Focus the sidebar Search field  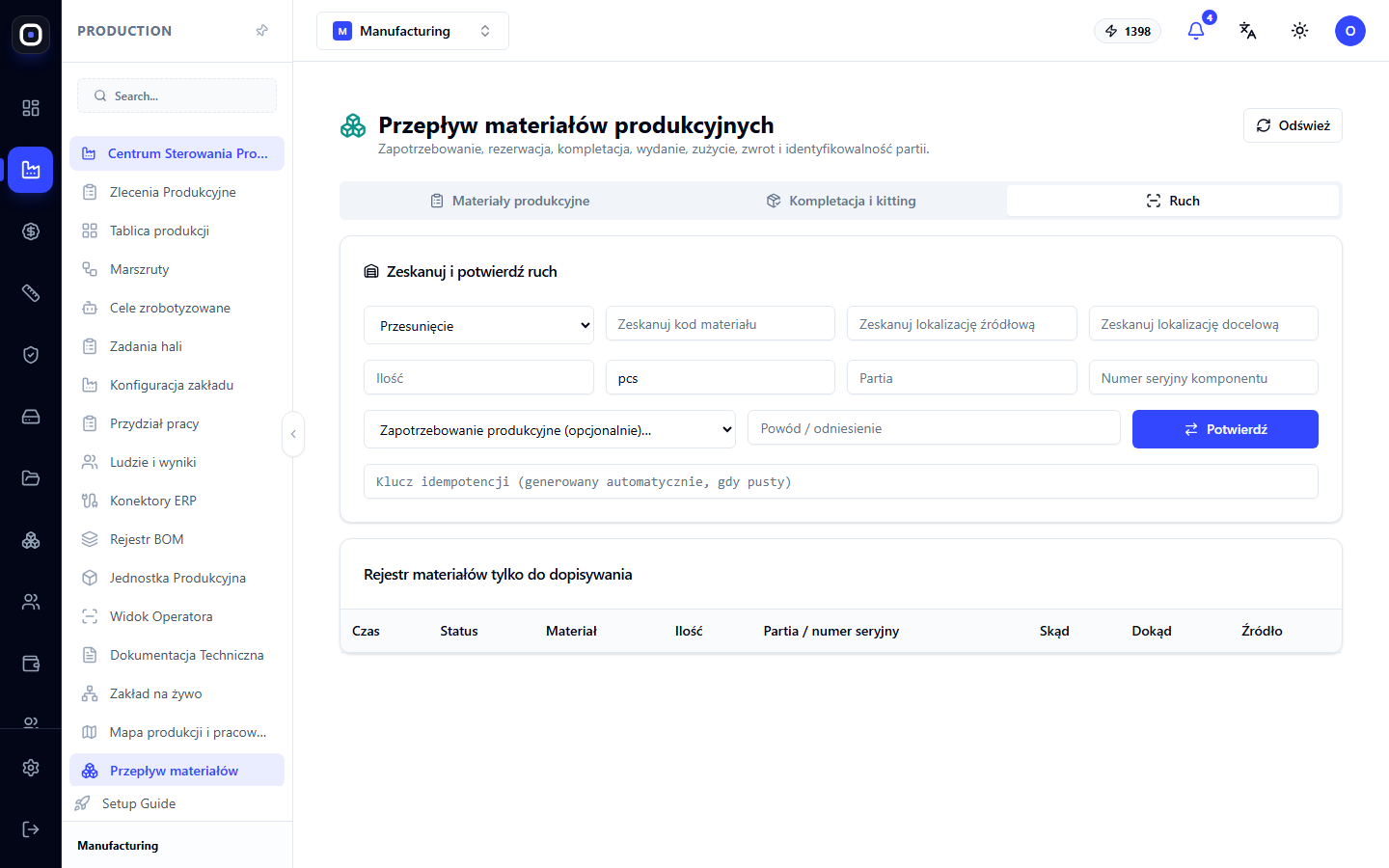pyautogui.click(x=177, y=95)
